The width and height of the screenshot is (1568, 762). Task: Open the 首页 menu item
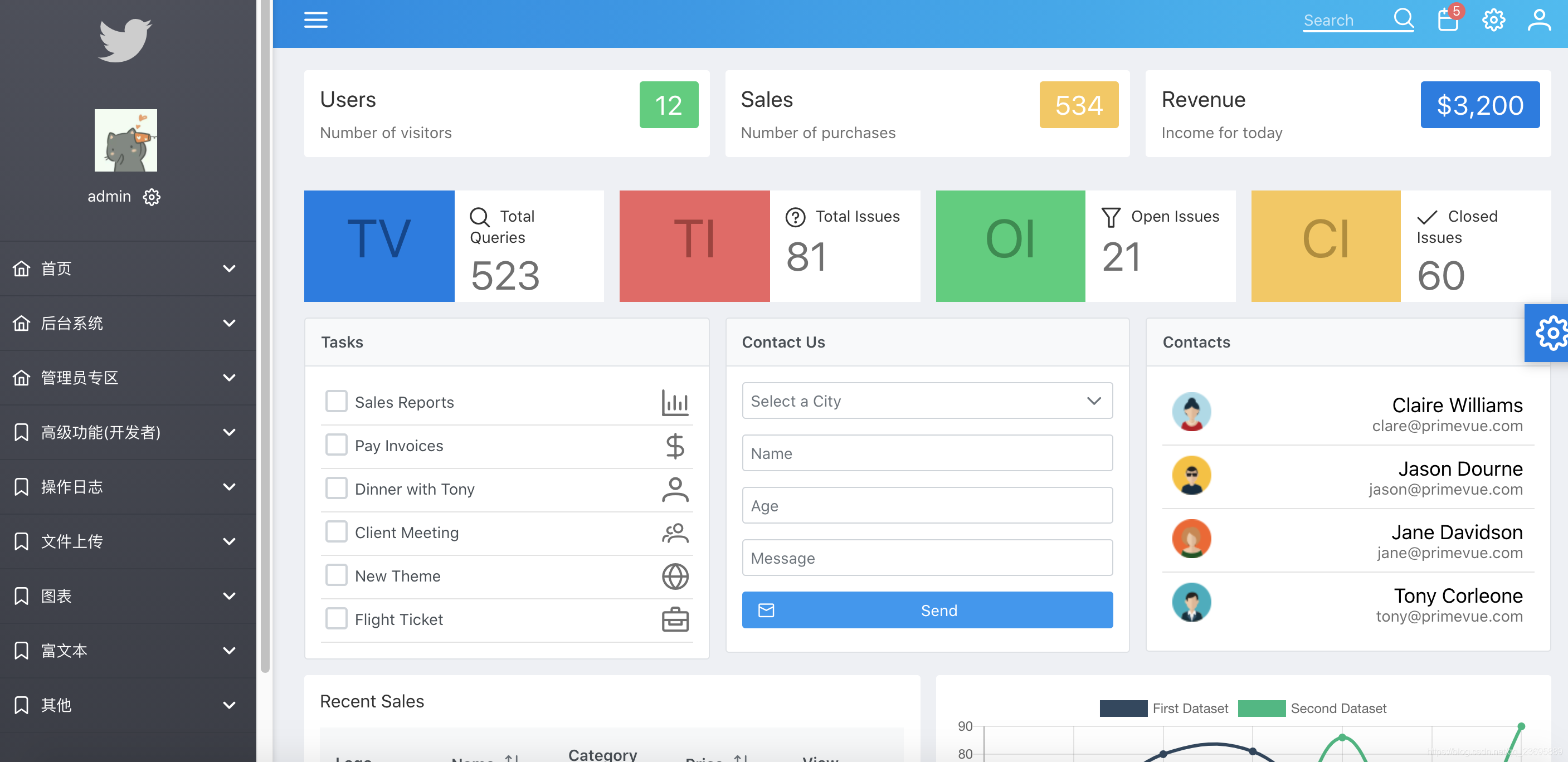tap(128, 268)
